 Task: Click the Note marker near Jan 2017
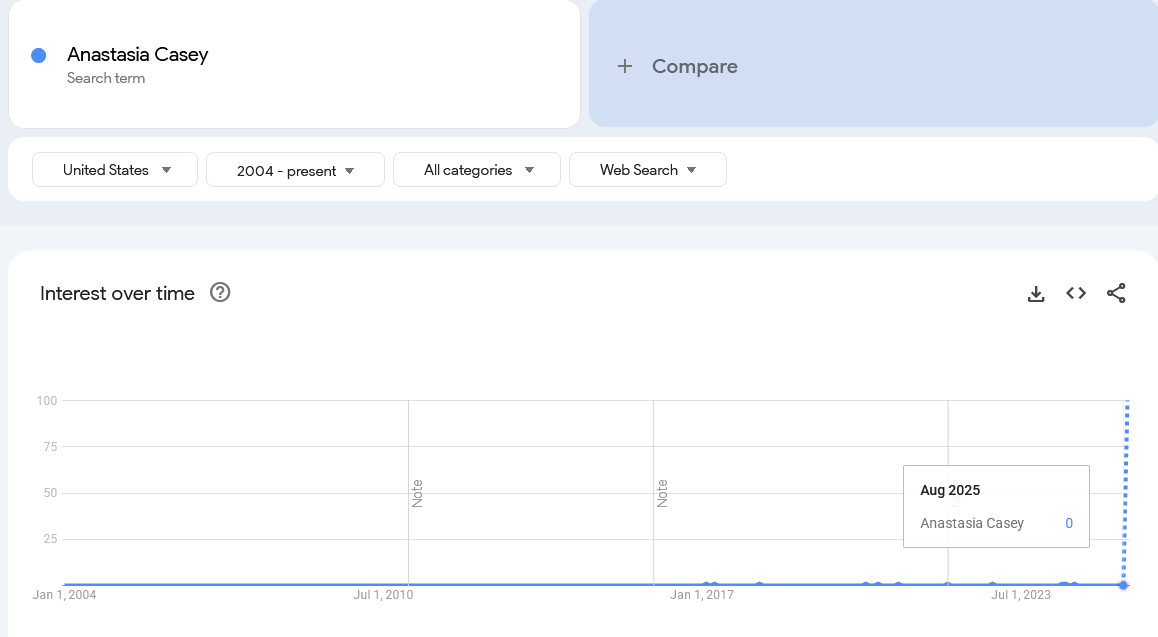coord(662,493)
